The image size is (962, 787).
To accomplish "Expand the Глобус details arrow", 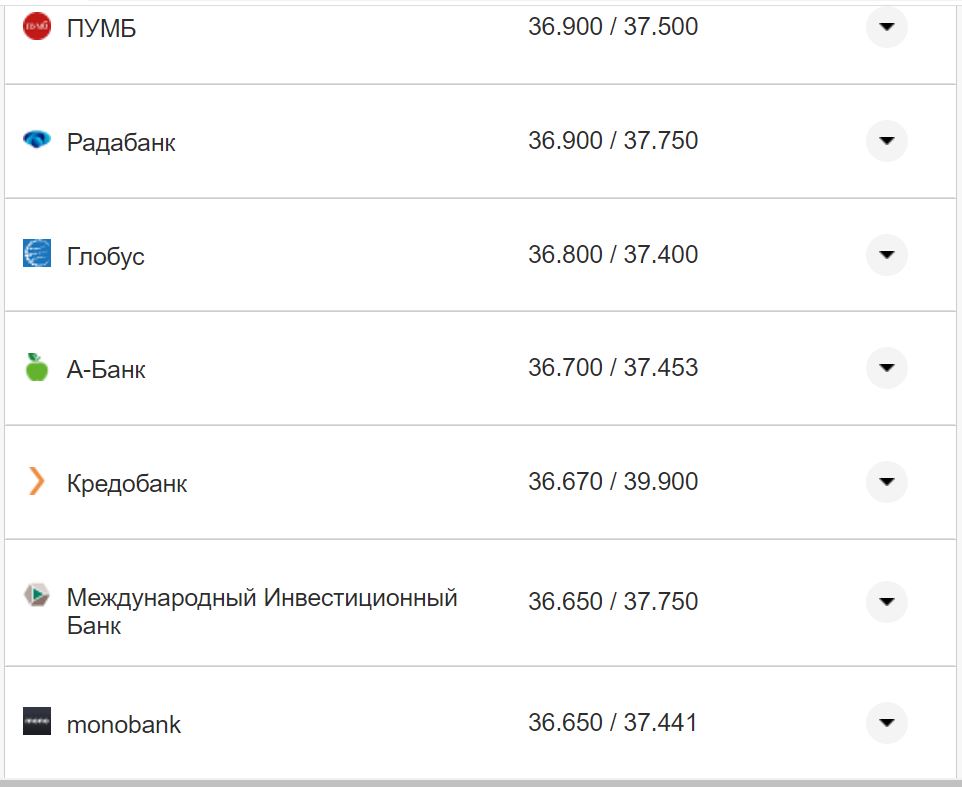I will point(886,254).
